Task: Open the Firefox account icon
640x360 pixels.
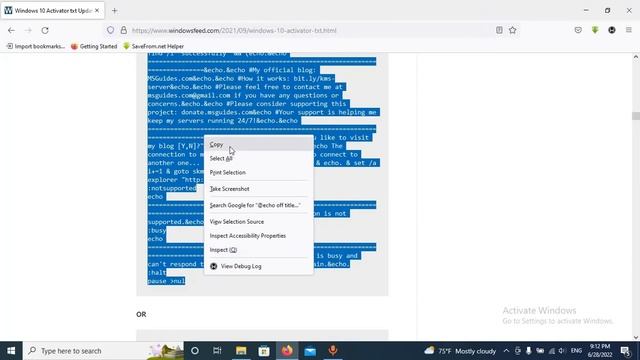Action: tap(612, 30)
